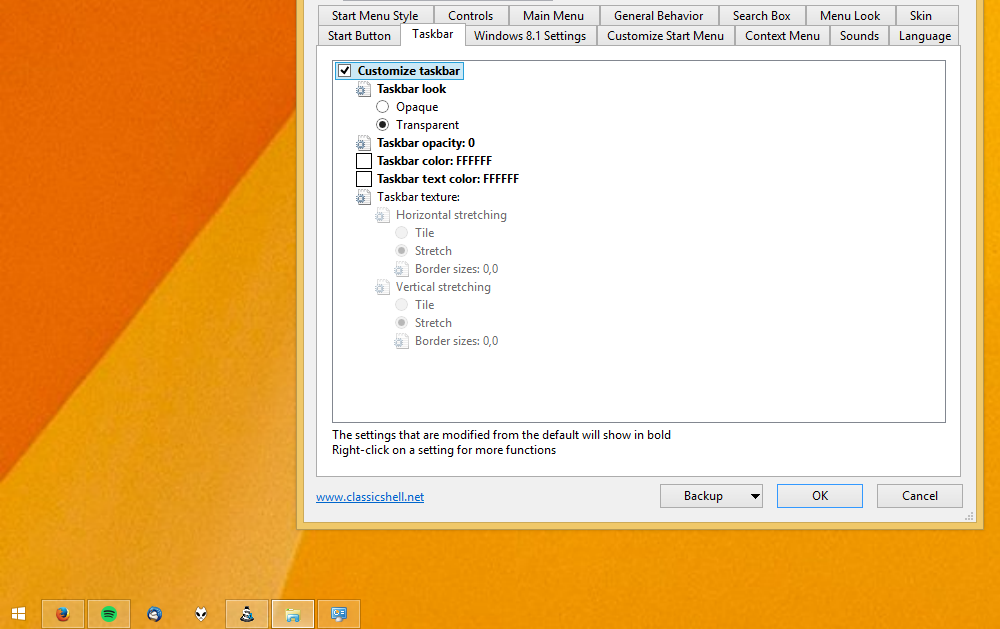Open VLC media player from the taskbar
The height and width of the screenshot is (629, 1000).
pyautogui.click(x=247, y=614)
